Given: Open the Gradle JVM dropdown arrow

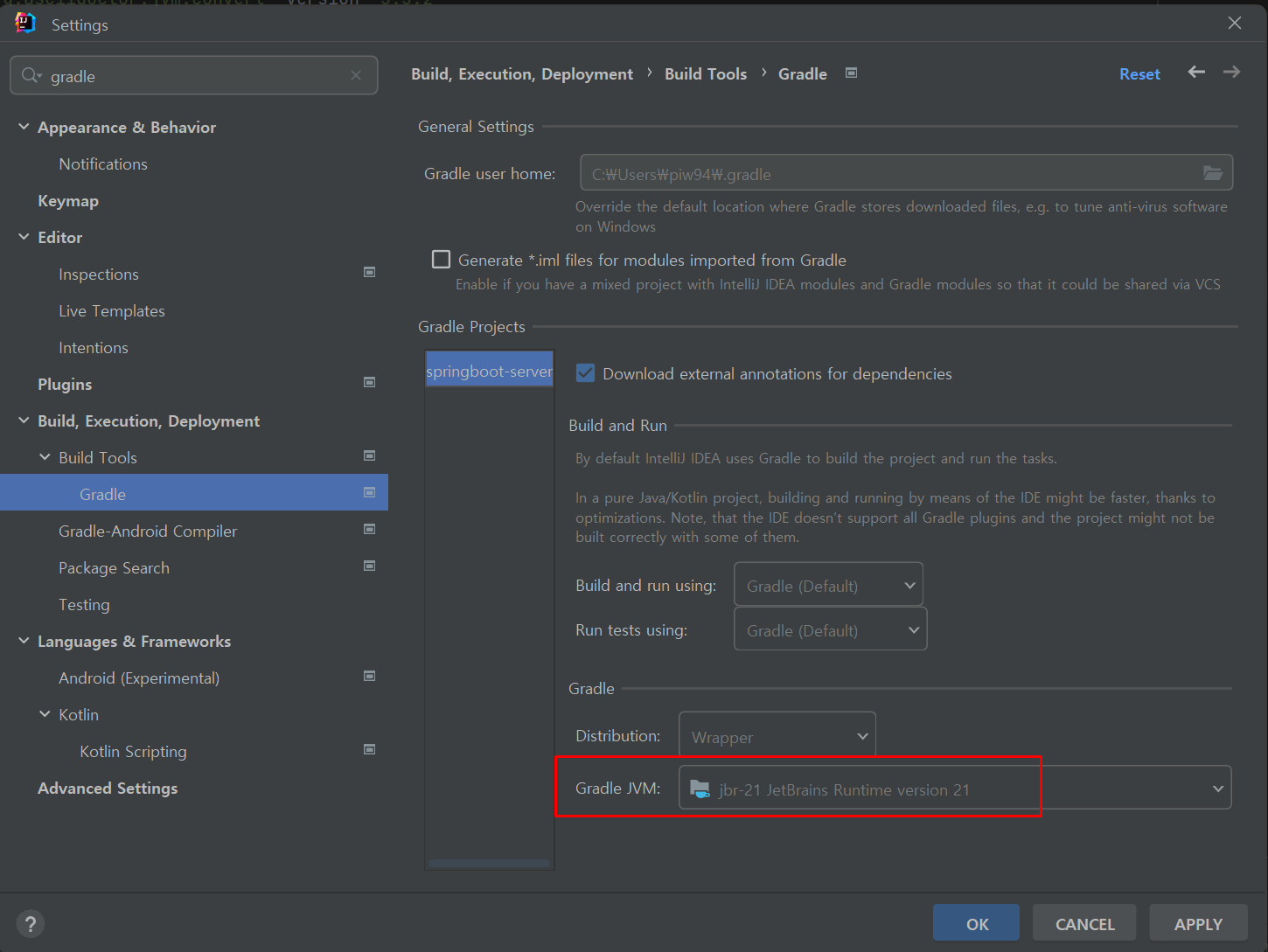Looking at the screenshot, I should tap(1217, 789).
